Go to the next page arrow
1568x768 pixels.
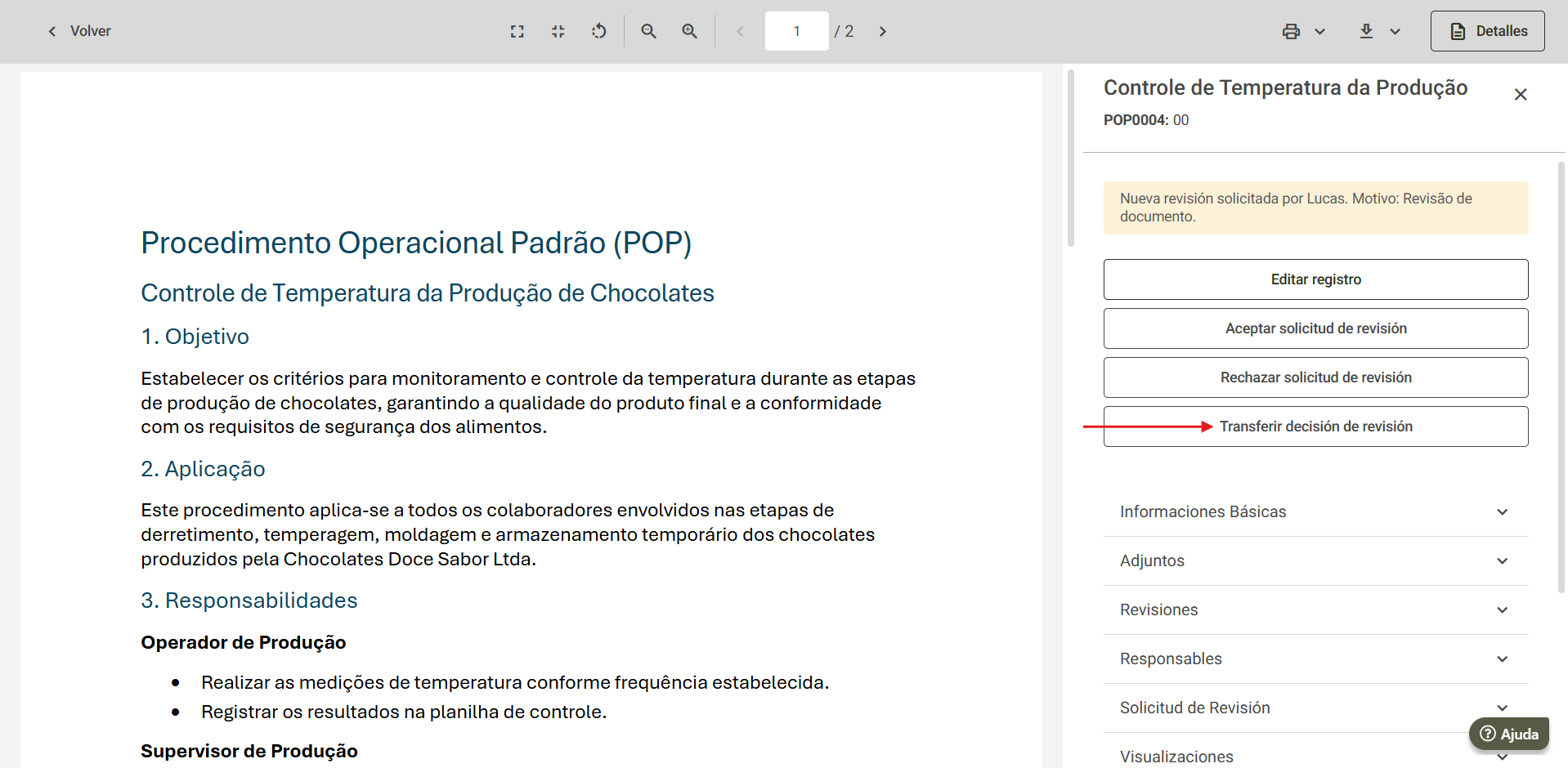point(883,31)
